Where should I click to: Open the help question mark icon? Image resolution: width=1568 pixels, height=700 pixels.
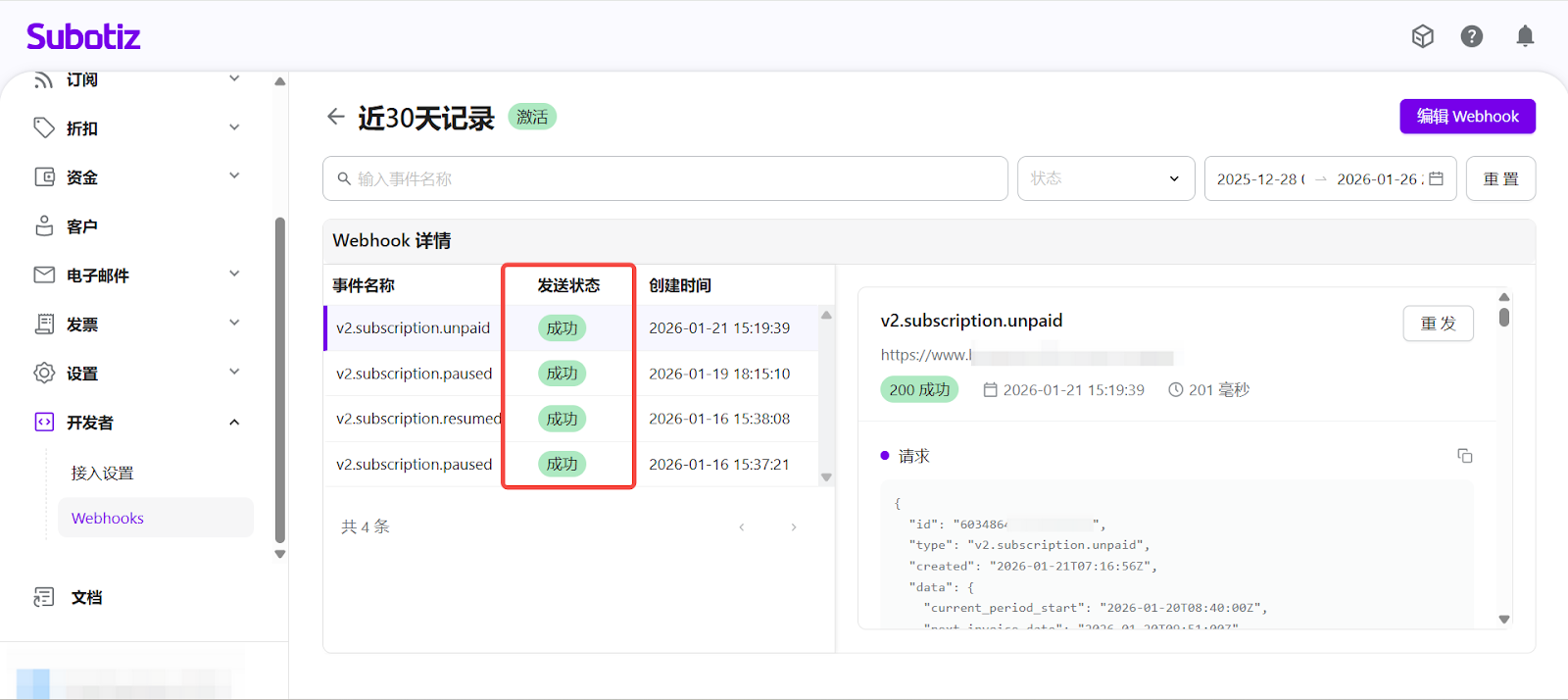click(1471, 37)
